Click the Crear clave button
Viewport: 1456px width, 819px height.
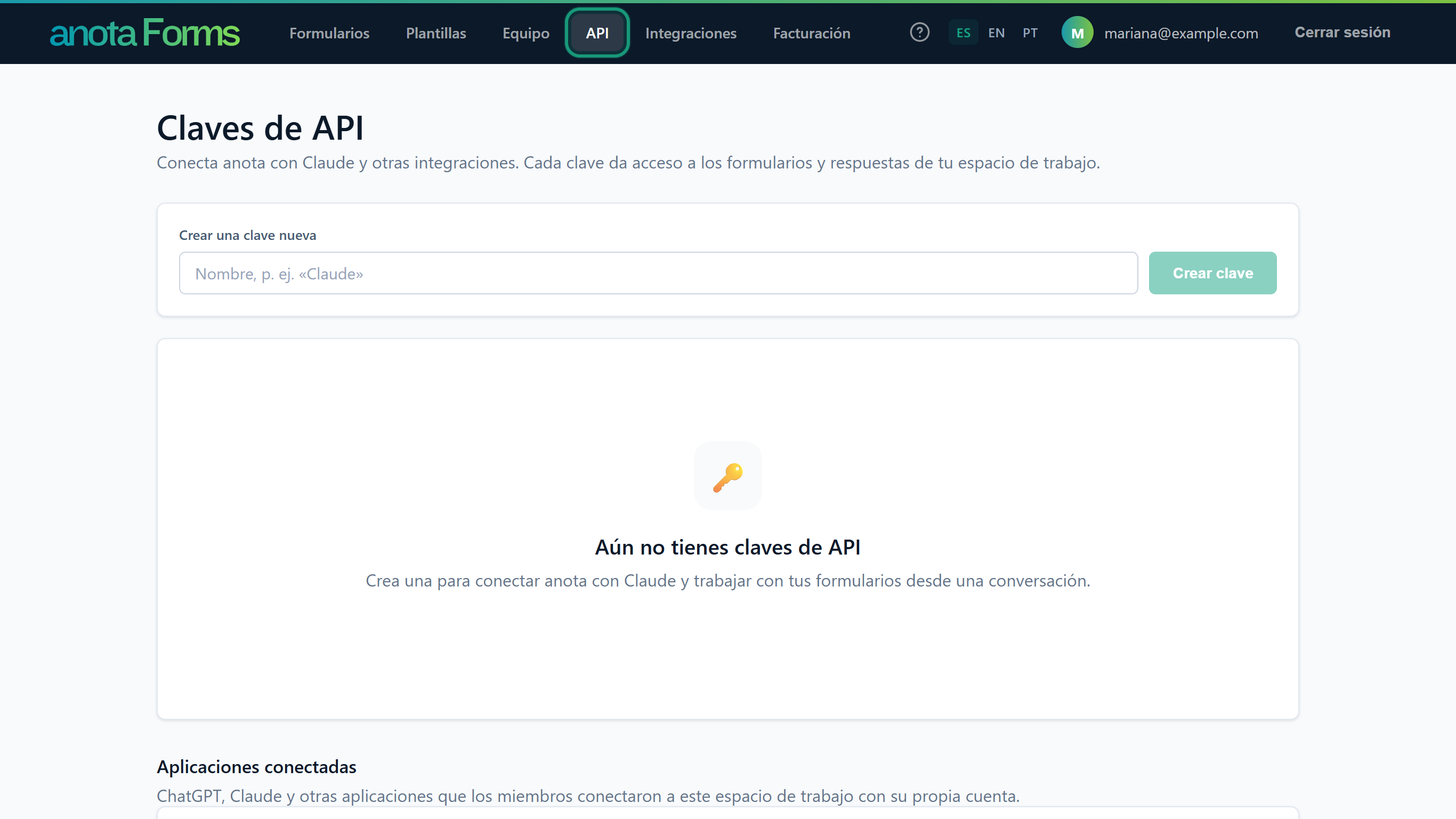[x=1212, y=273]
